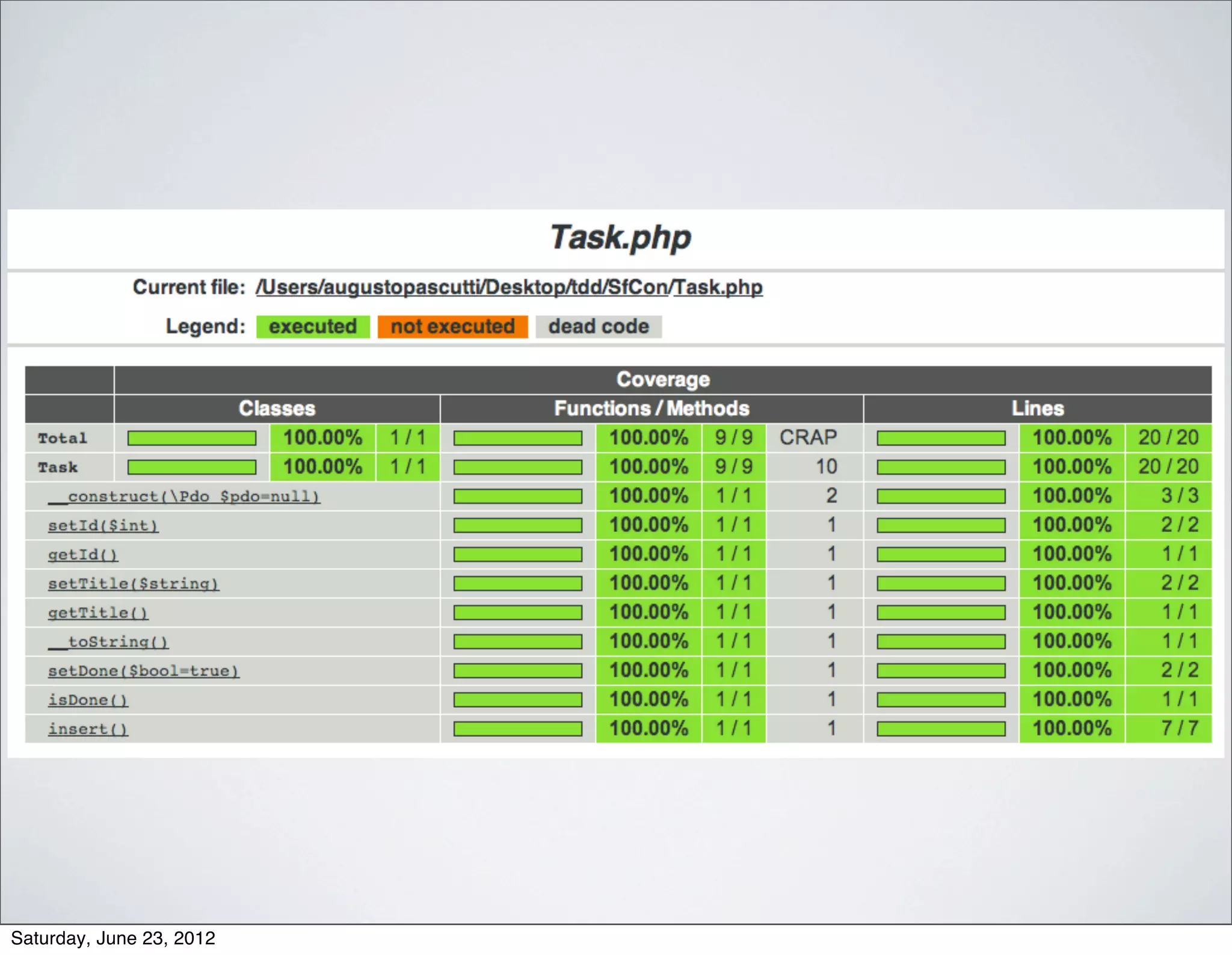Click the __toString() method link
The width and height of the screenshot is (1232, 955).
pos(108,641)
